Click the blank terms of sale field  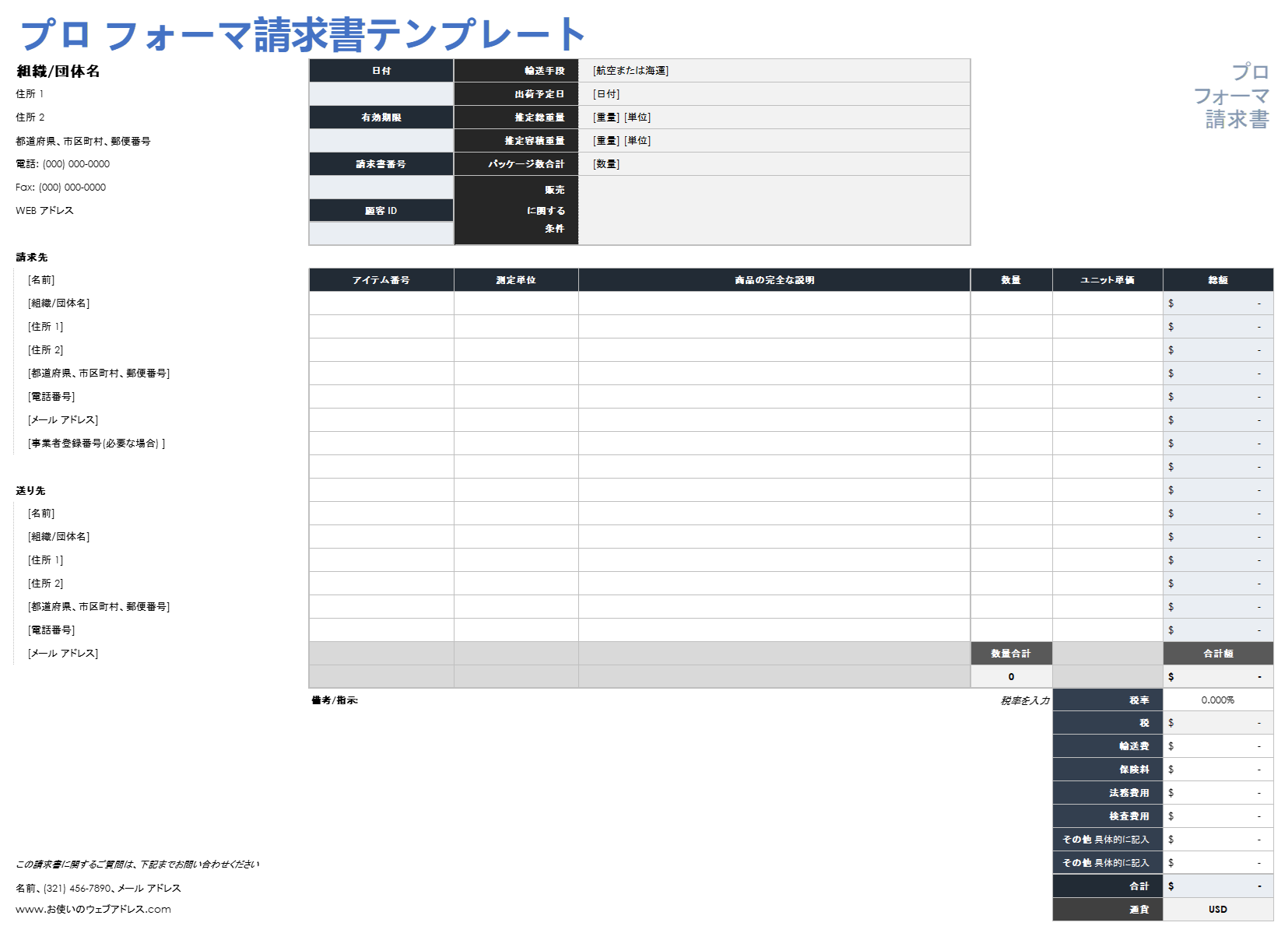pyautogui.click(x=774, y=210)
